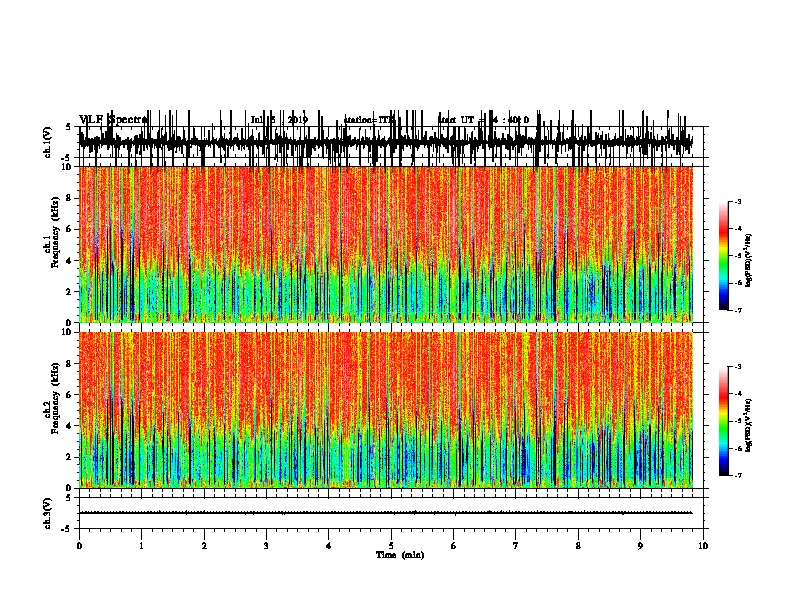Click the ch.2 Frequency (kHz) axis label
Image resolution: width=792 pixels, height=612 pixels.
point(51,398)
